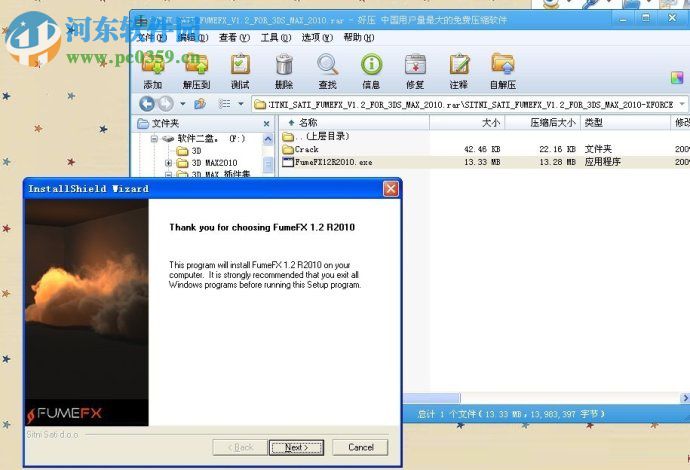Click the disabled Back button in wizard
Viewport: 690px width, 470px height.
tap(240, 448)
